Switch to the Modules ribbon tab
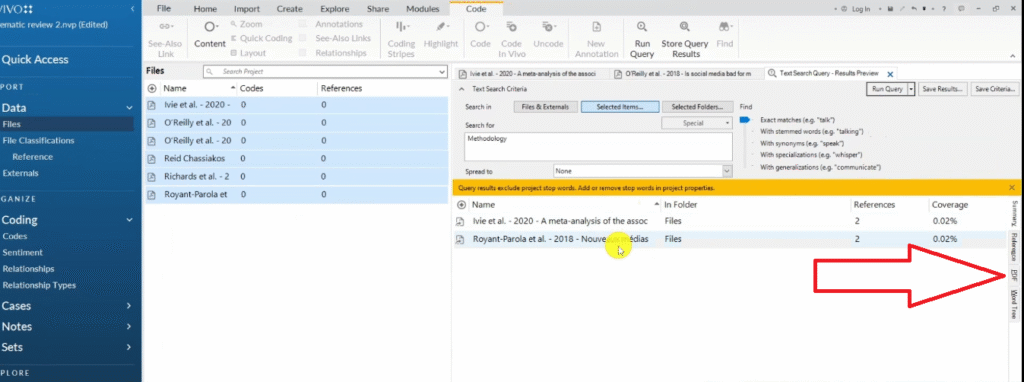 pyautogui.click(x=423, y=9)
